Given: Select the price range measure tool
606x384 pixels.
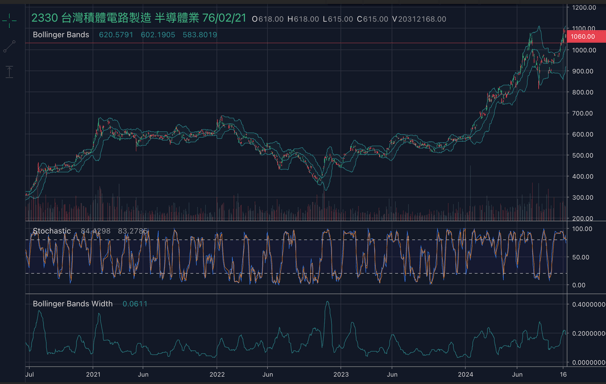Looking at the screenshot, I should [9, 72].
